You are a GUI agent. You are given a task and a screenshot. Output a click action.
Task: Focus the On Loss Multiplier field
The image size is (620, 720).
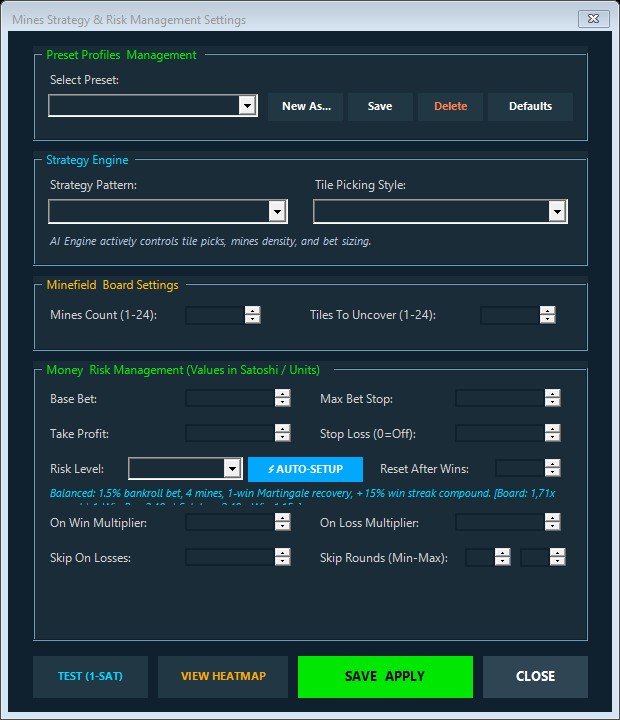point(500,522)
